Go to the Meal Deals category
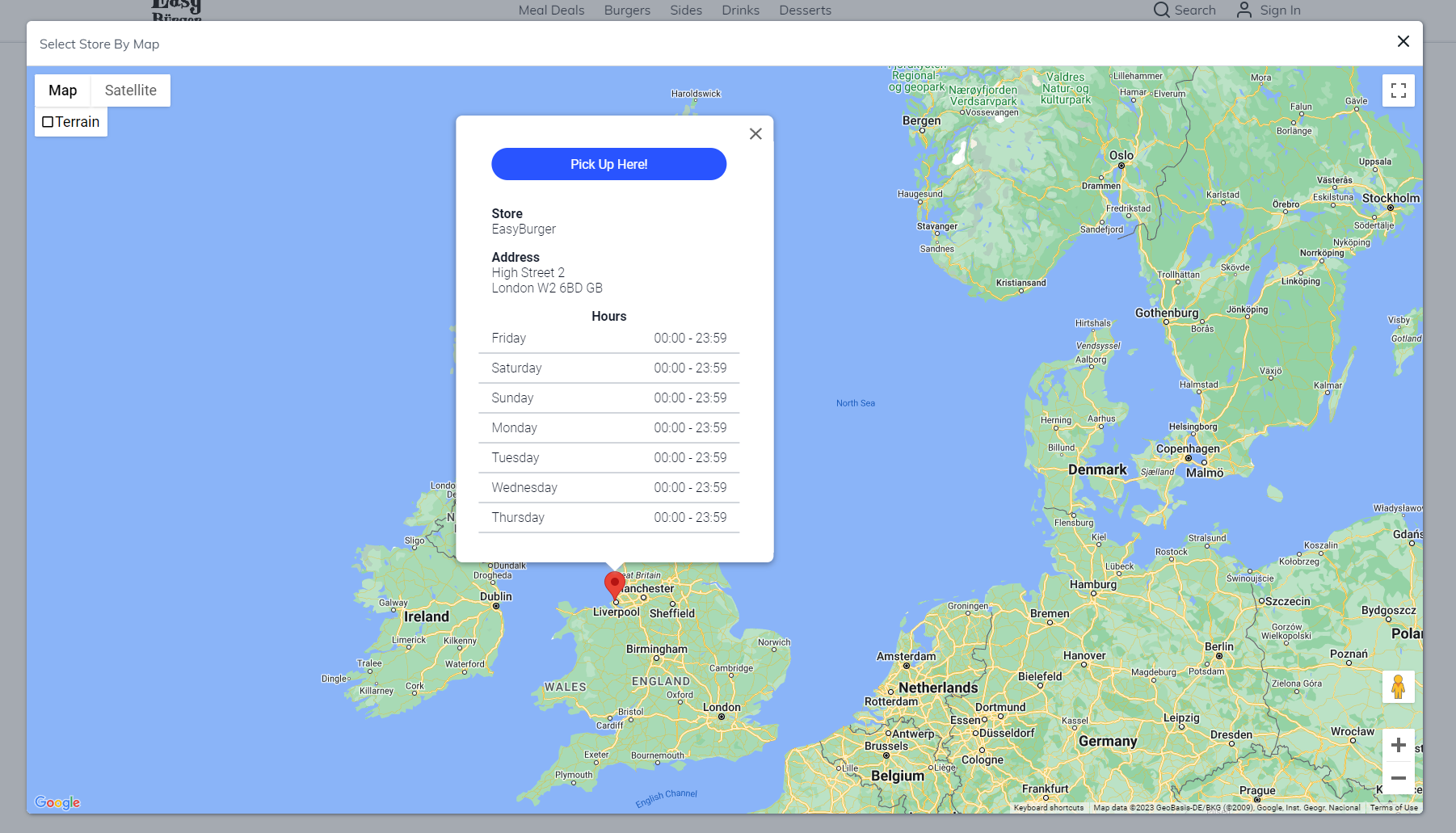The image size is (1456, 833). pos(551,11)
